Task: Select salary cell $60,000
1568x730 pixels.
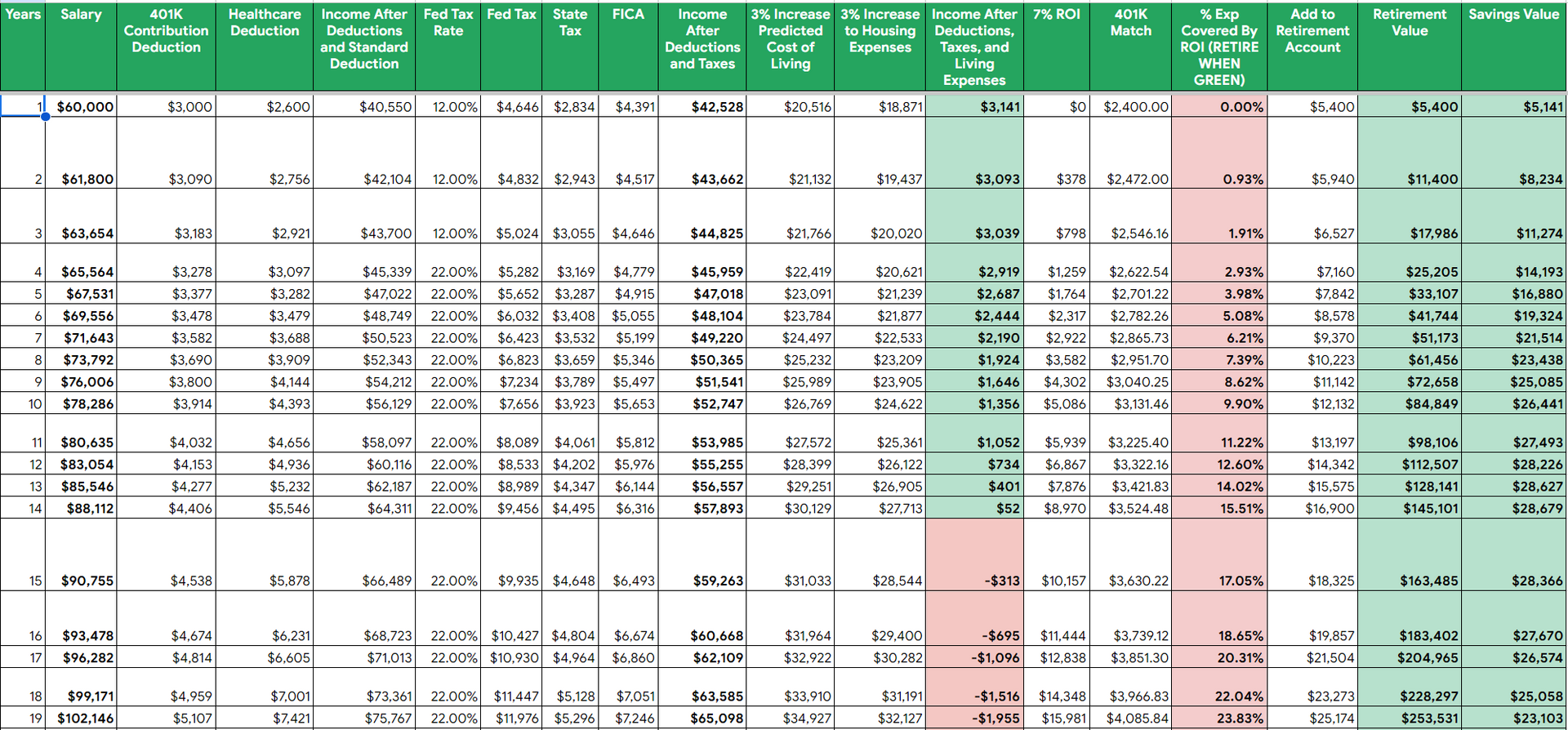Action: point(81,106)
